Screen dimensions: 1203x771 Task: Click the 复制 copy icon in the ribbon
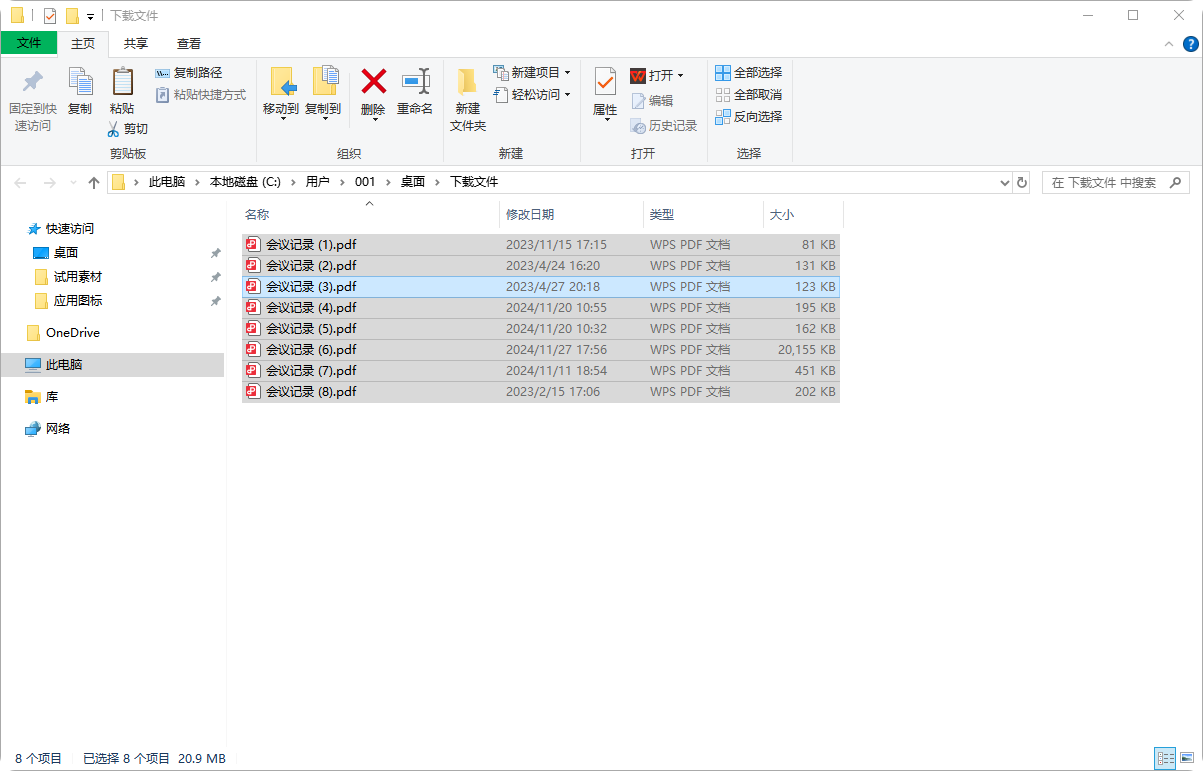80,82
